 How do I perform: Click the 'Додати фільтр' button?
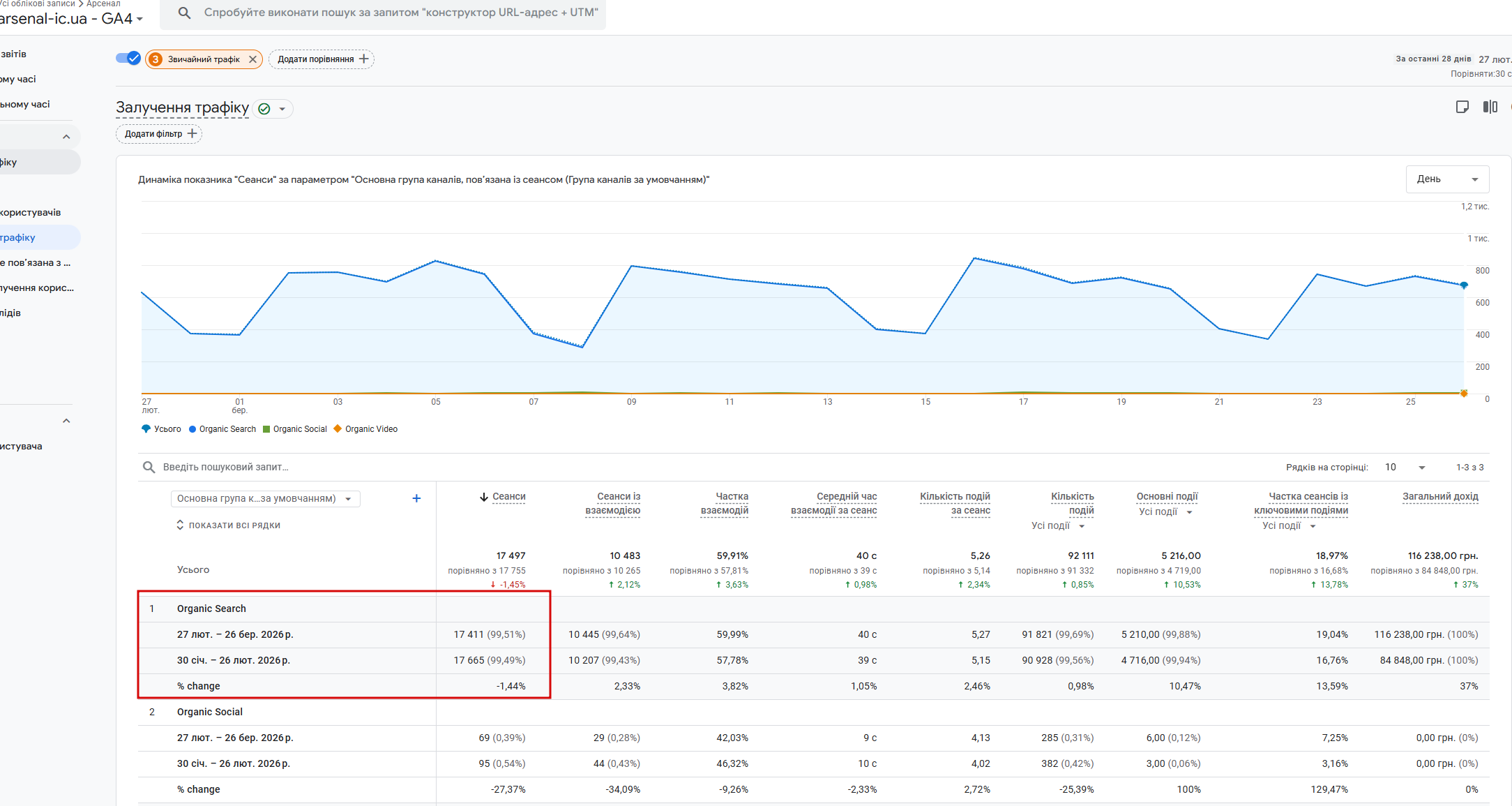coord(159,134)
